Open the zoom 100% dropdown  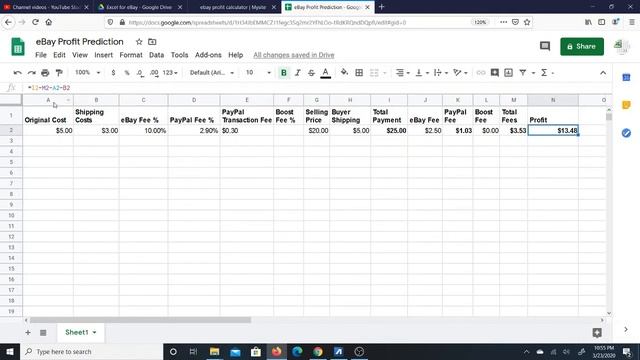(x=87, y=73)
